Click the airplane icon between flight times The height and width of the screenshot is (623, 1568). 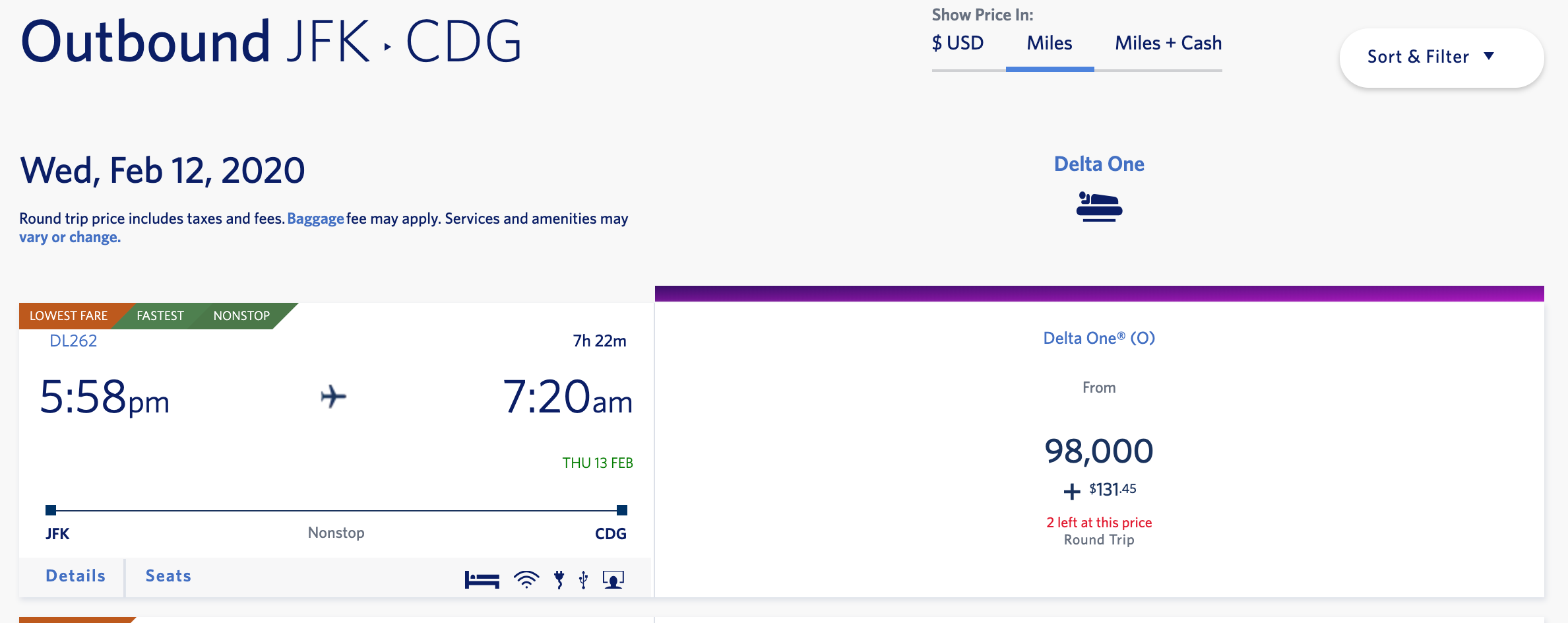334,397
